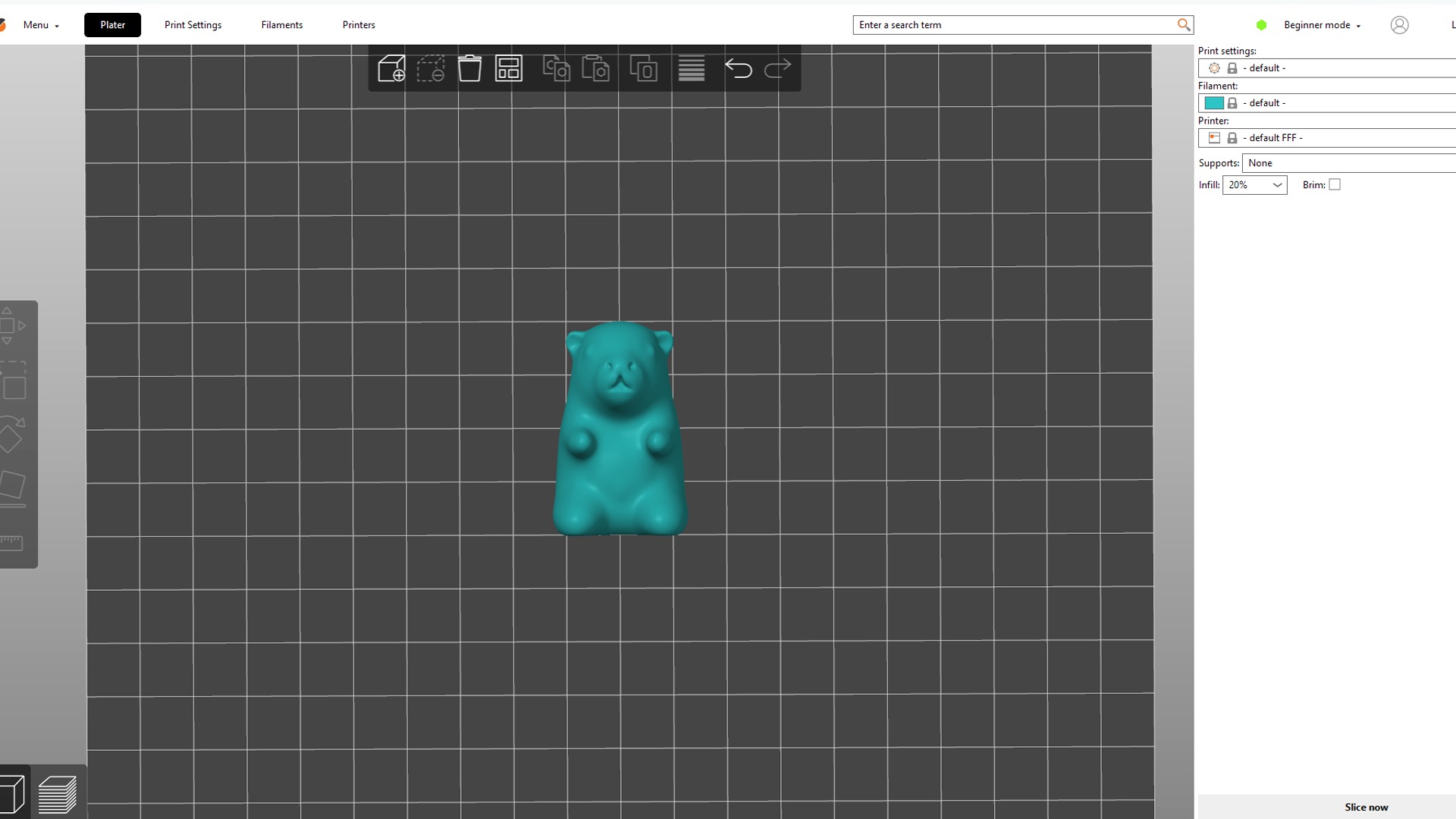Switch to 3D editor view
The image size is (1456, 819).
[13, 794]
